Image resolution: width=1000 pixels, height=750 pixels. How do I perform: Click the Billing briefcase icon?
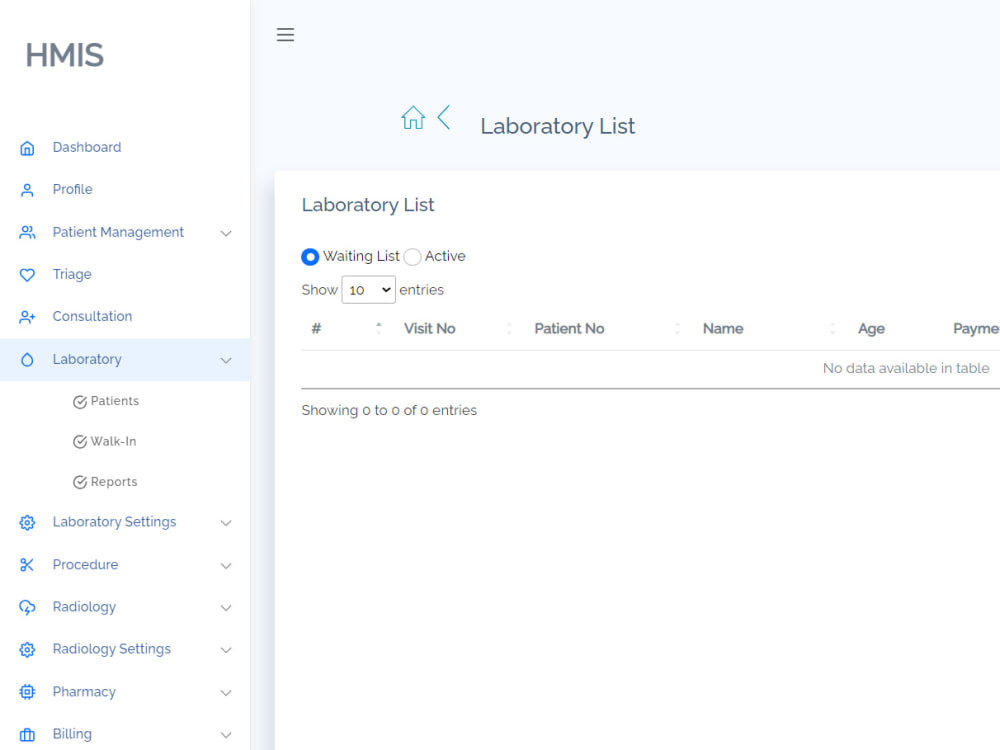(x=27, y=735)
